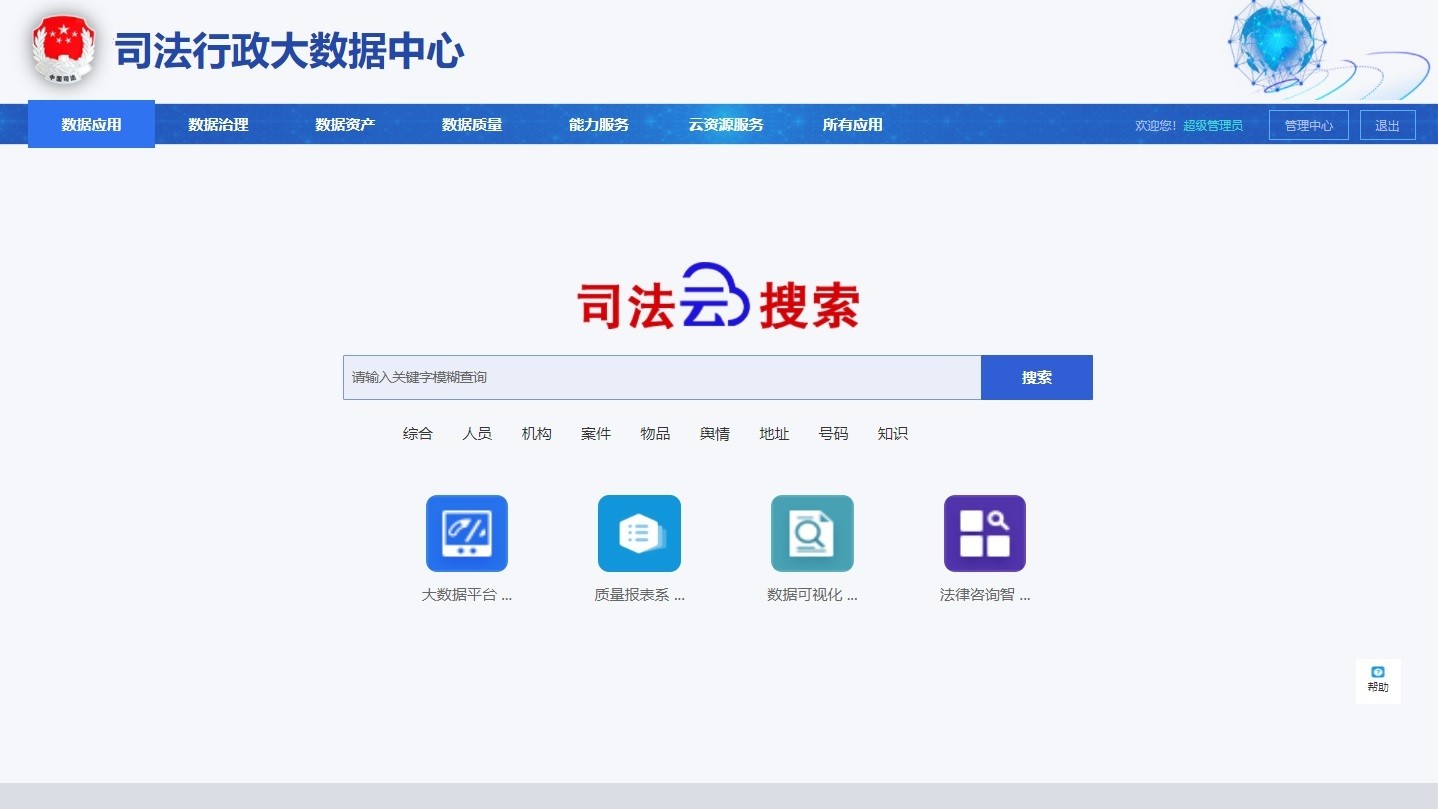Open the 管理中心 button
Viewport: 1438px width, 809px height.
(1308, 126)
